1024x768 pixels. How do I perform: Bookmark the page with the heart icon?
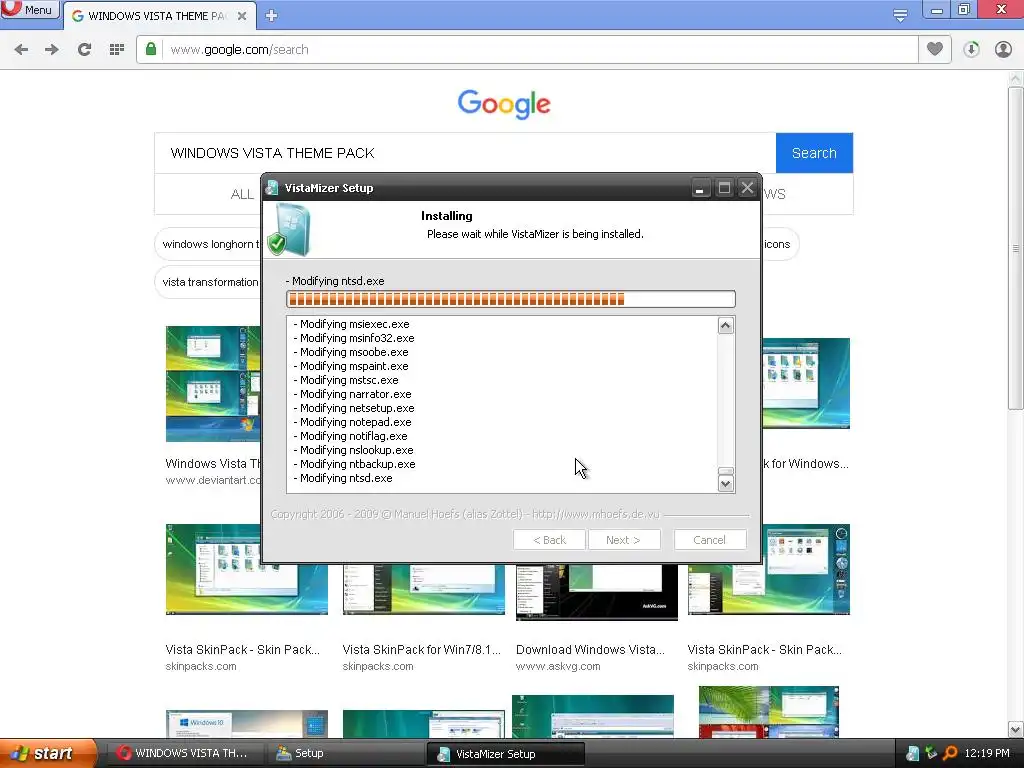click(935, 49)
